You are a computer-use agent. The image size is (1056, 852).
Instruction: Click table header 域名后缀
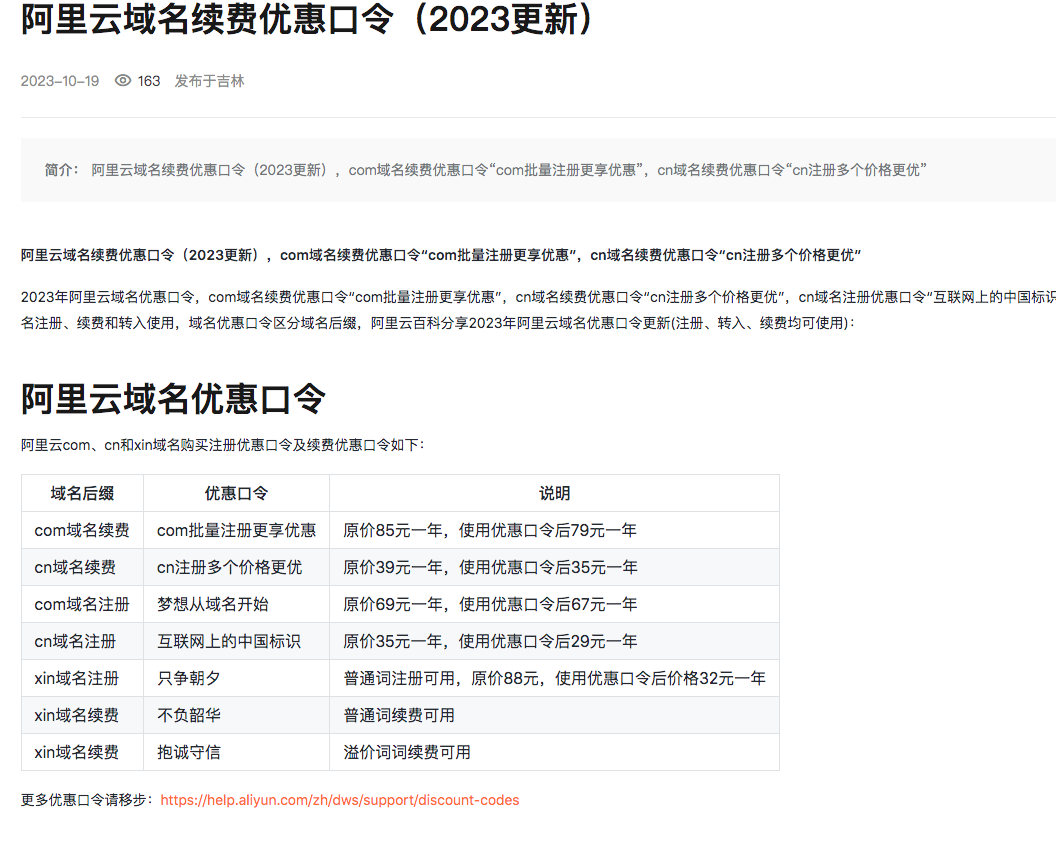point(82,493)
